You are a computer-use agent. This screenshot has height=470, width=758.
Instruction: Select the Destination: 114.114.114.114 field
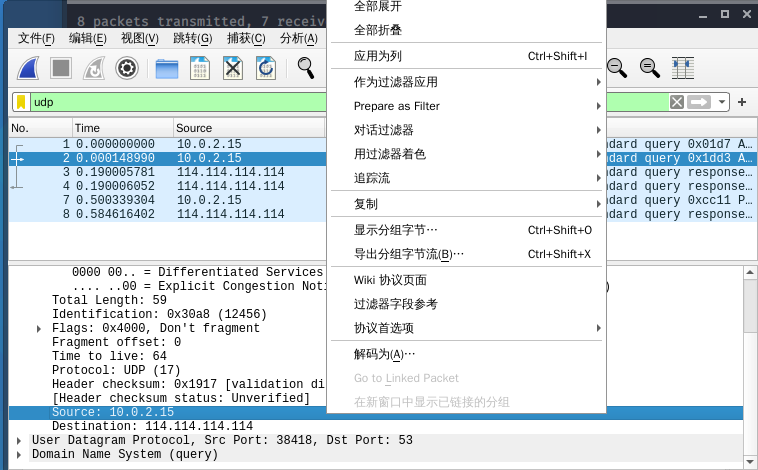pyautogui.click(x=152, y=426)
